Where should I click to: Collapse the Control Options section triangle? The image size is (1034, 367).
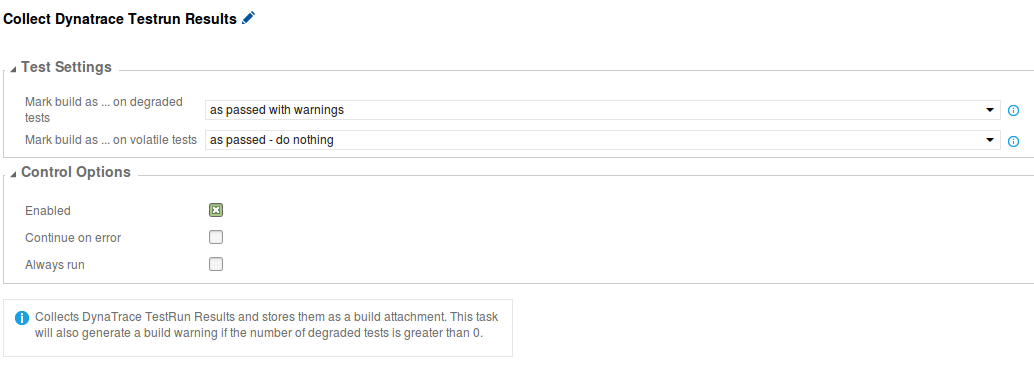(13, 174)
